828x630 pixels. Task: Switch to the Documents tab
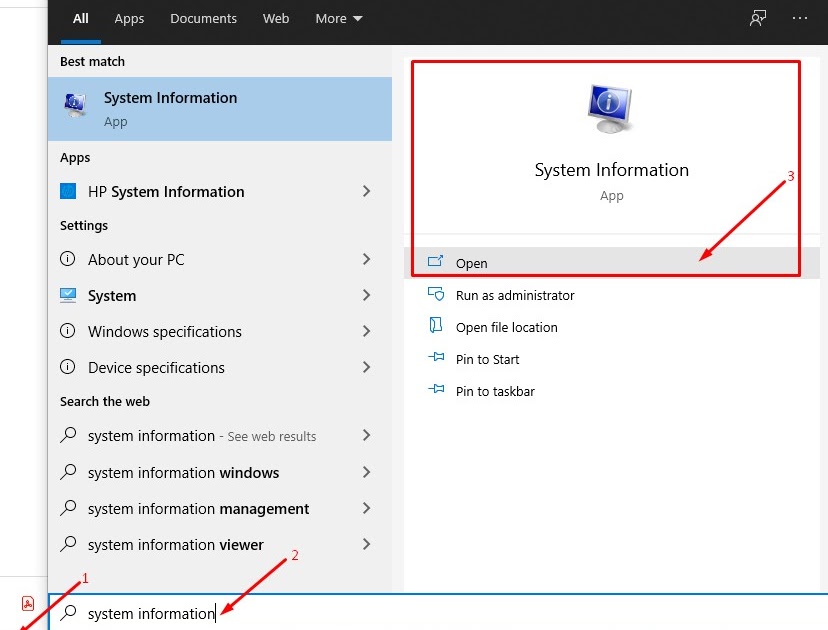[203, 18]
